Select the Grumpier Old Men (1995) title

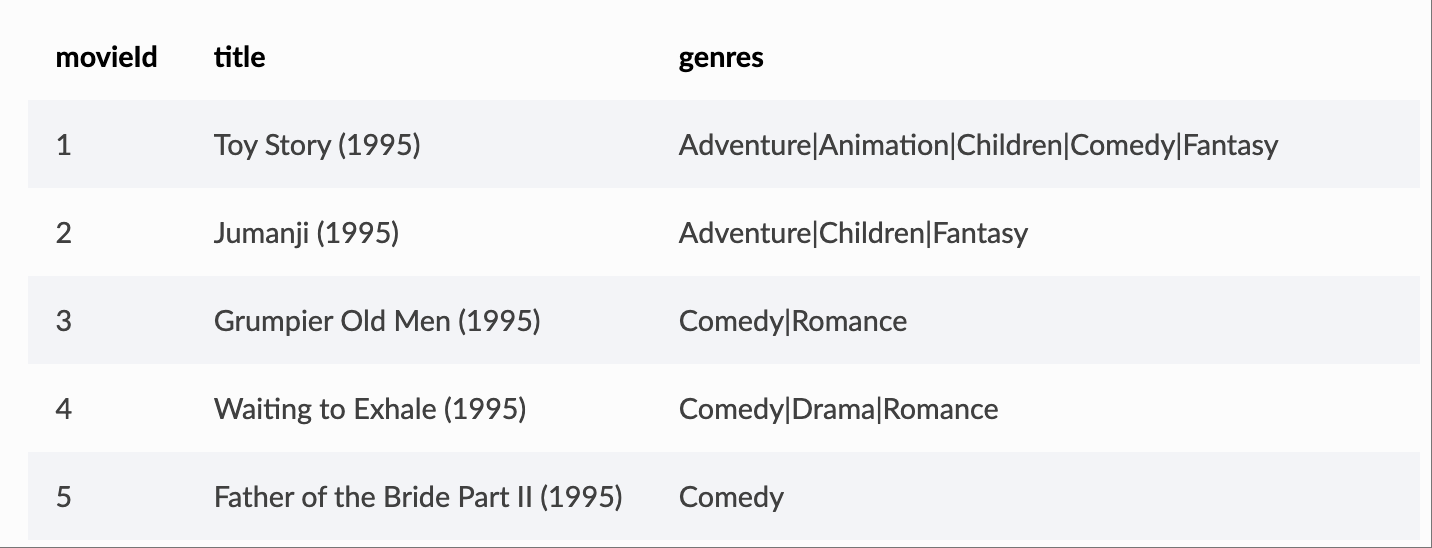[x=376, y=321]
